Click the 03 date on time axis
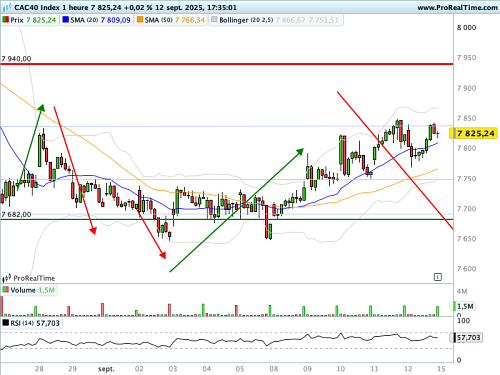The image size is (500, 375). coord(173,369)
